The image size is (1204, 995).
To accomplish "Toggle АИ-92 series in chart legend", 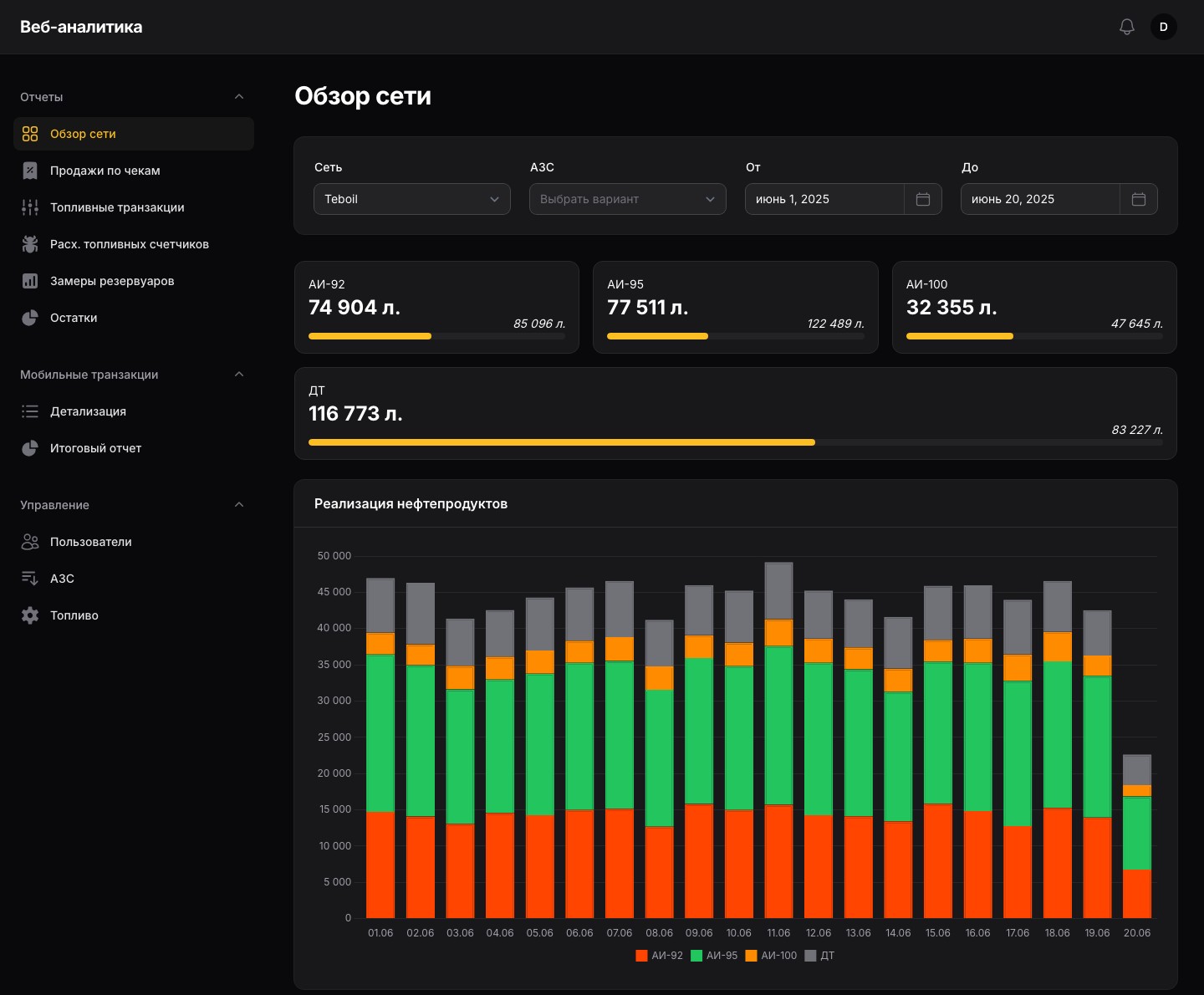I will coord(660,956).
